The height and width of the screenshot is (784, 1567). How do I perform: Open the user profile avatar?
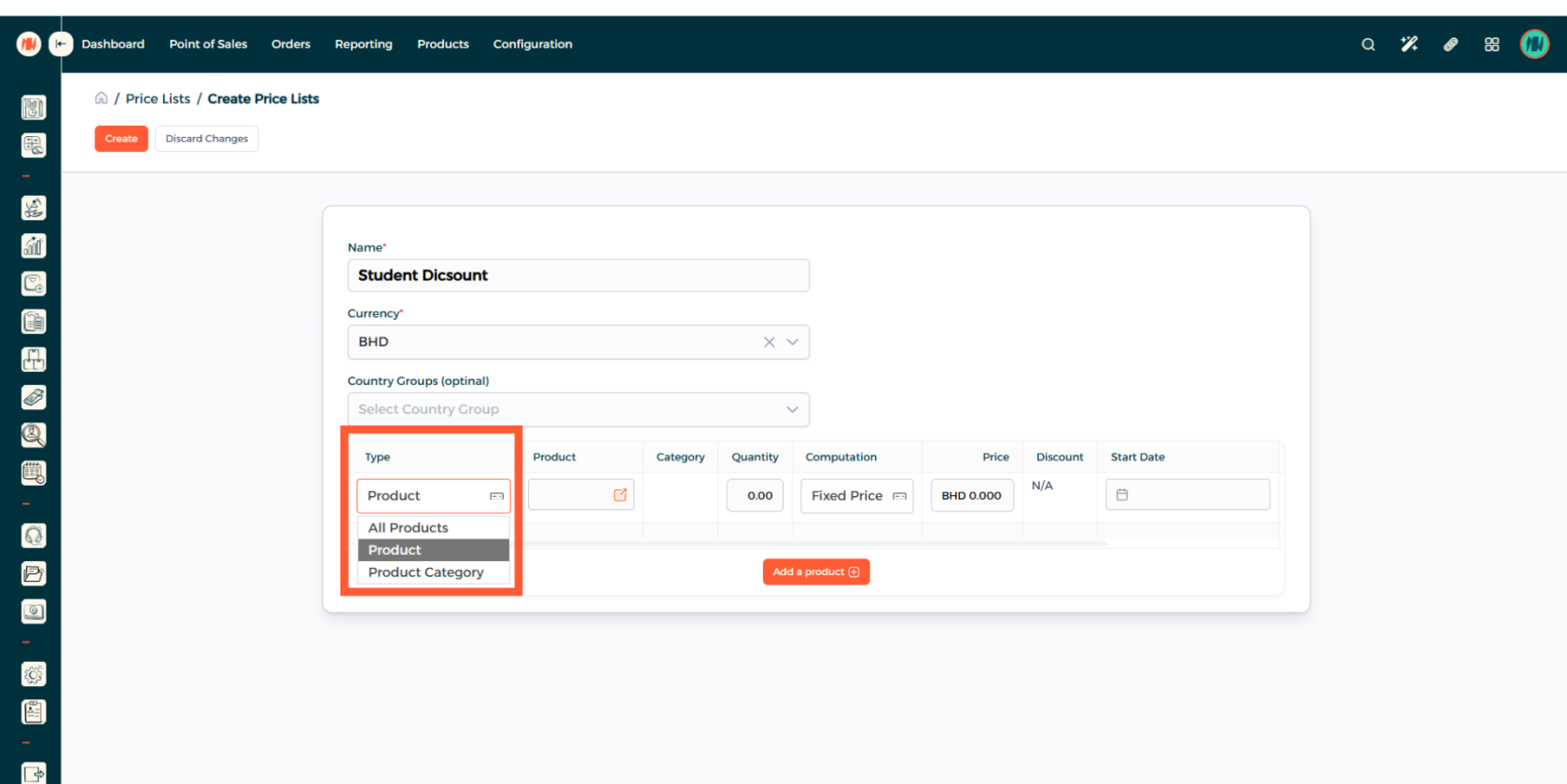click(x=1533, y=44)
